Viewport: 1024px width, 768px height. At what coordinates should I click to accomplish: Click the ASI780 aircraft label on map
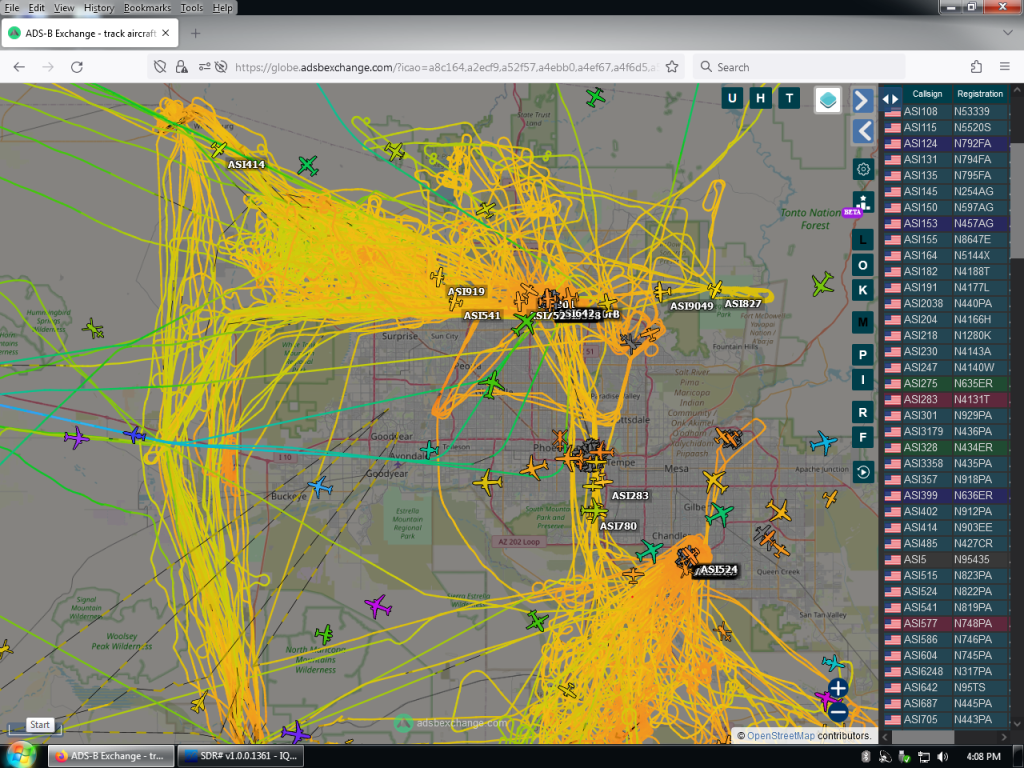pos(618,526)
